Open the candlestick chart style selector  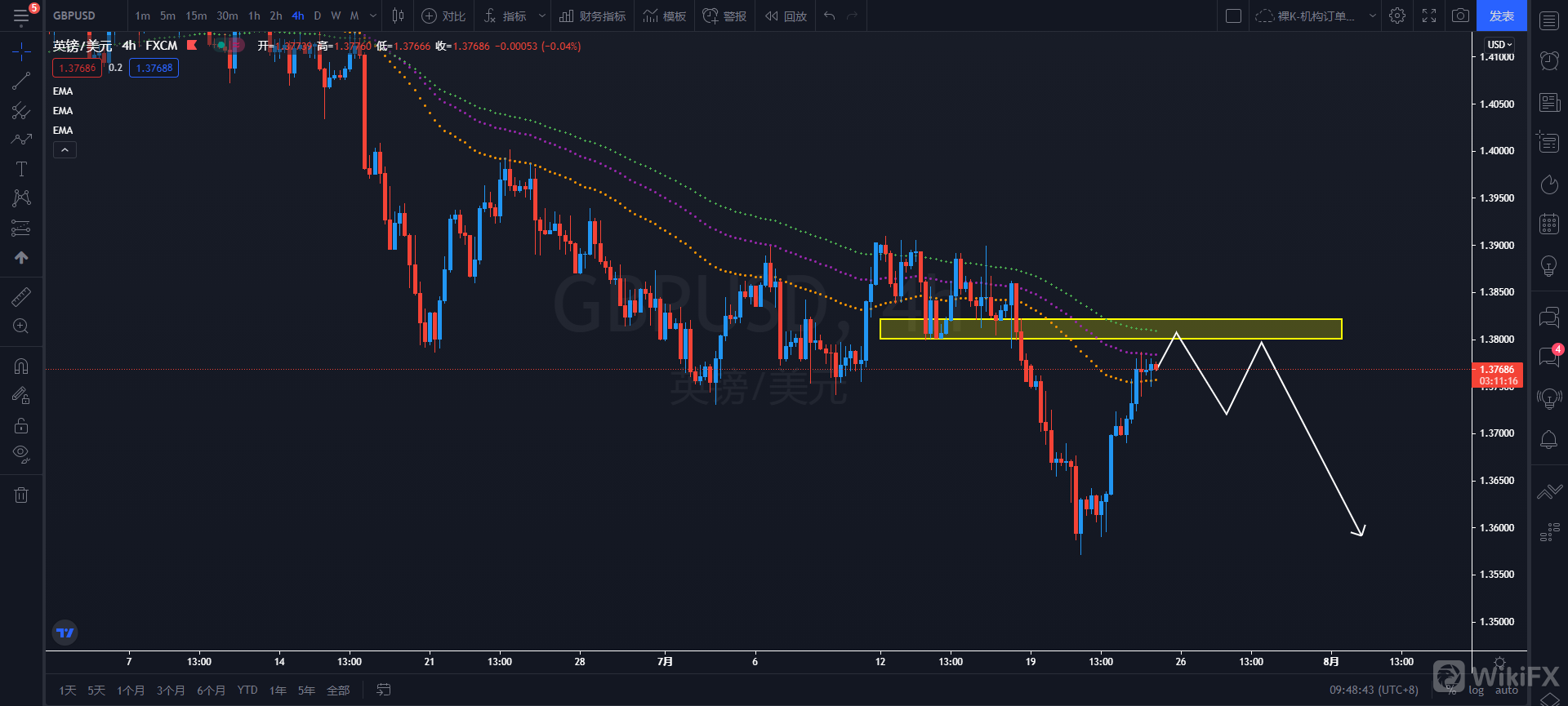pos(398,16)
